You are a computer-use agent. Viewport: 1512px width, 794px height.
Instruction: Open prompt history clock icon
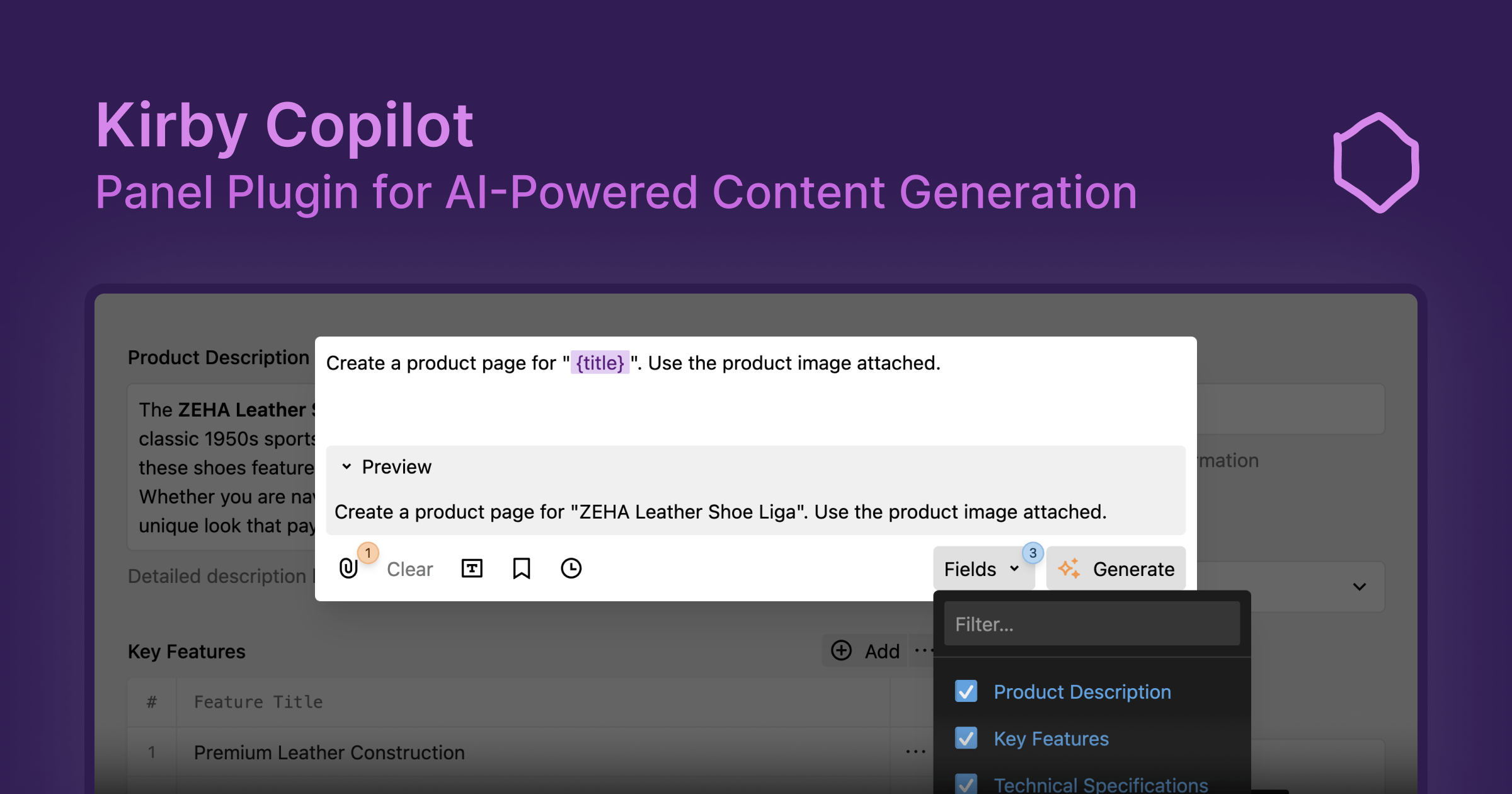click(571, 568)
